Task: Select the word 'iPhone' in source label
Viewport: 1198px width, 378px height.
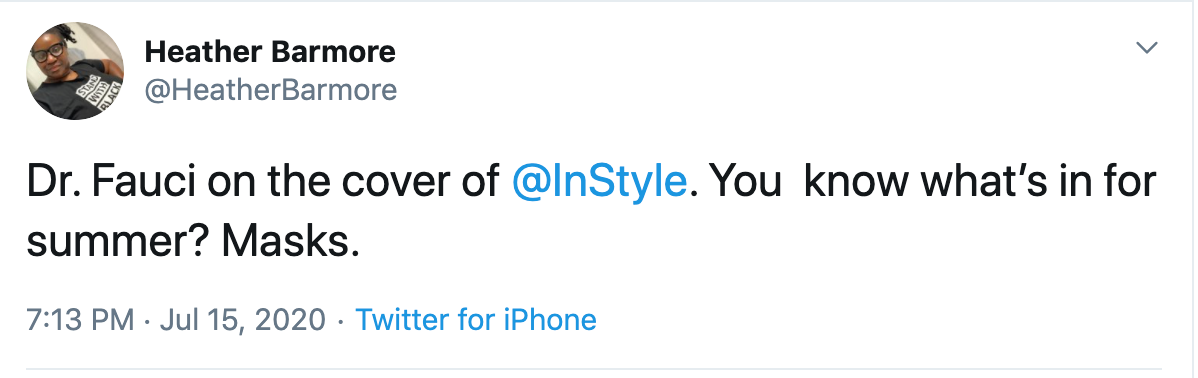Action: pos(550,318)
